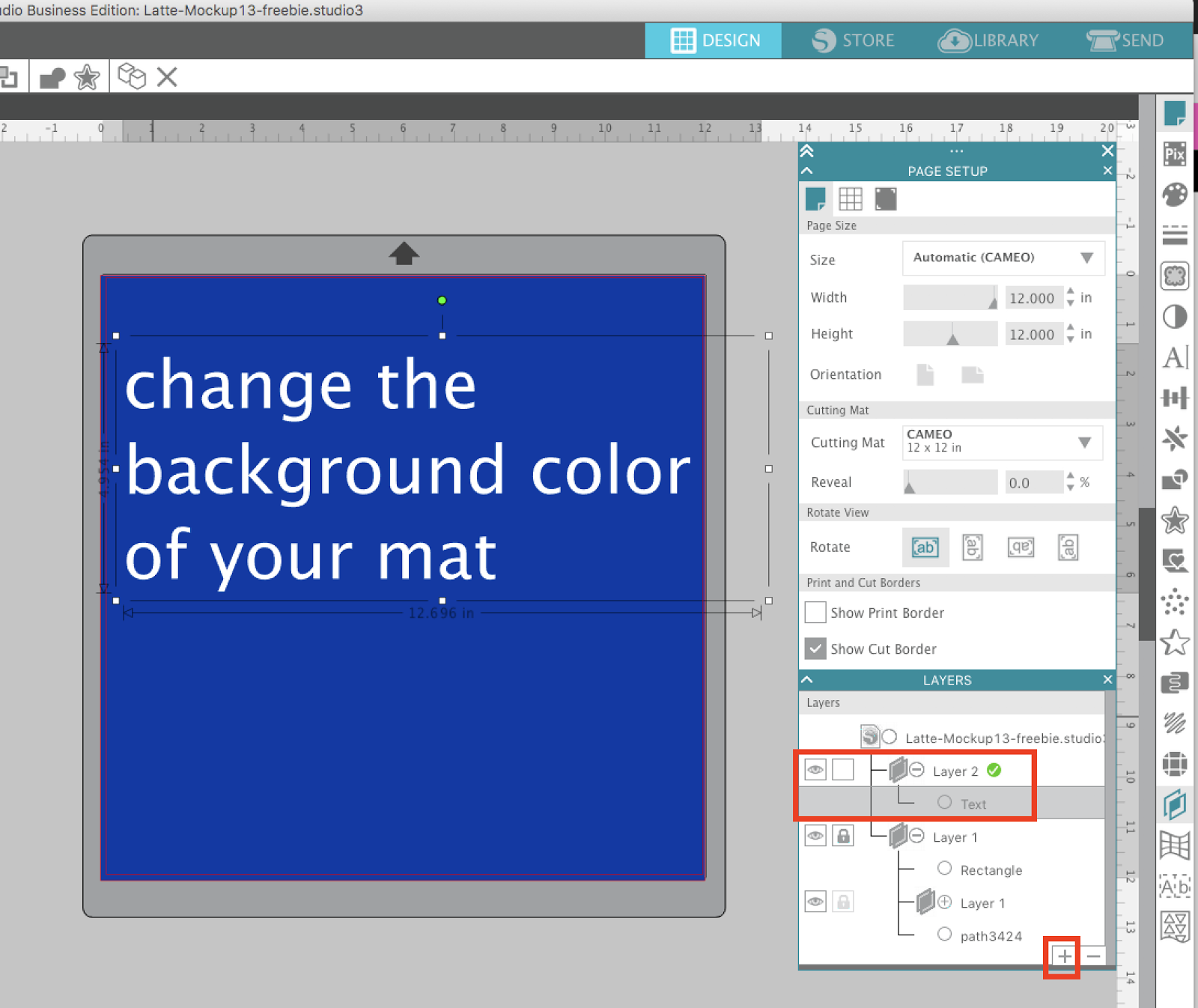This screenshot has width=1198, height=1008.
Task: Collapse the Page Setup panel with its chevron
Action: pyautogui.click(x=807, y=170)
